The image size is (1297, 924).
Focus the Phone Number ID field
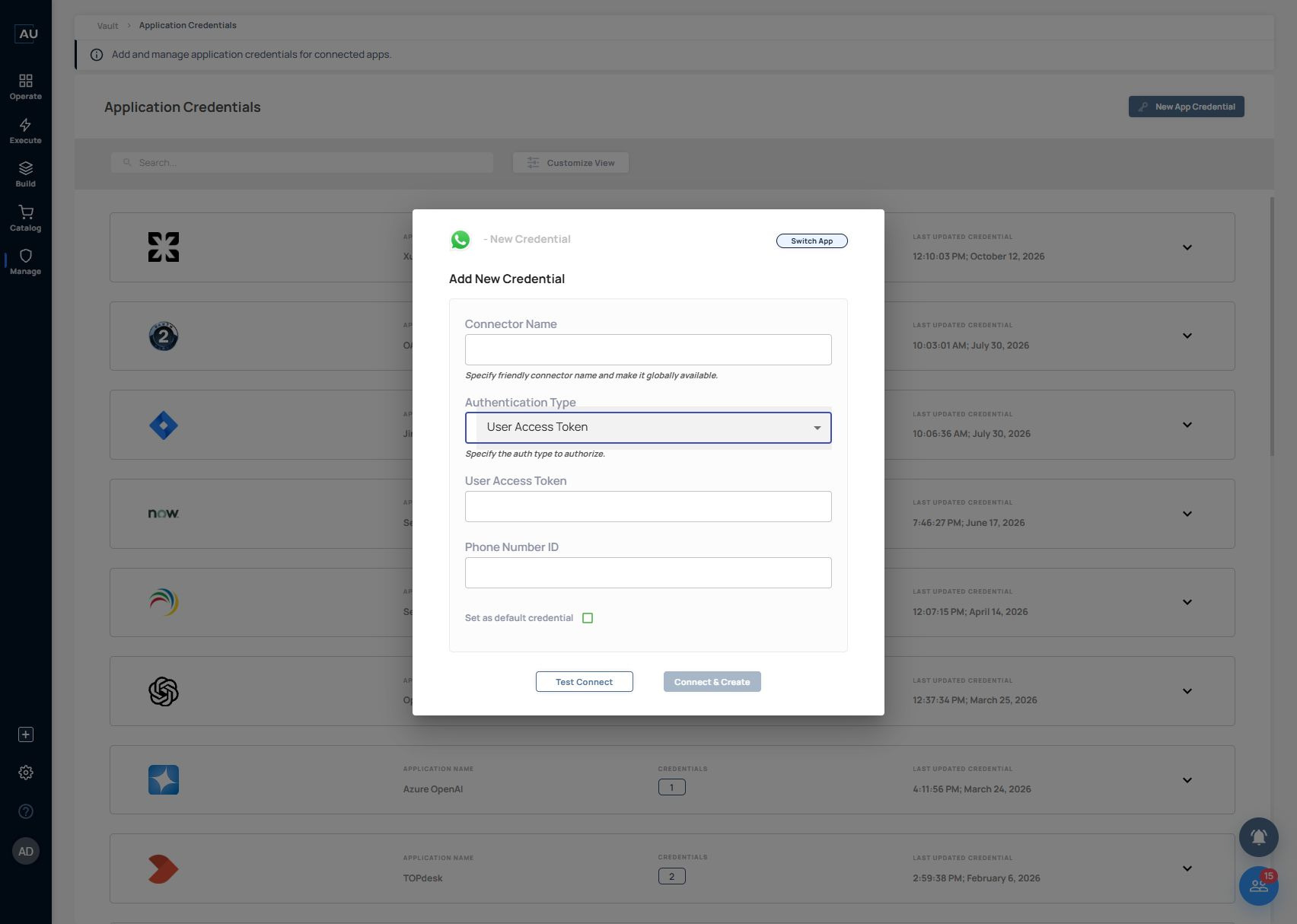pos(648,573)
